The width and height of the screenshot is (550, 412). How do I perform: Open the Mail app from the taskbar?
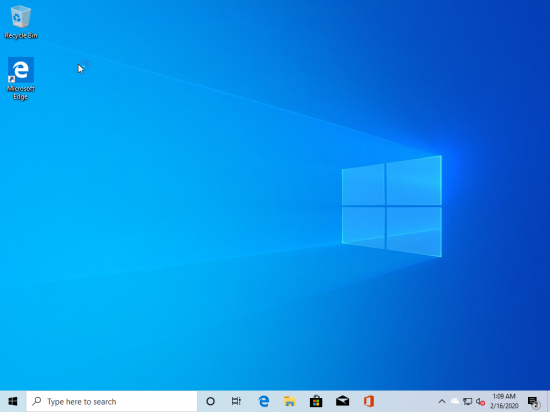click(x=342, y=401)
